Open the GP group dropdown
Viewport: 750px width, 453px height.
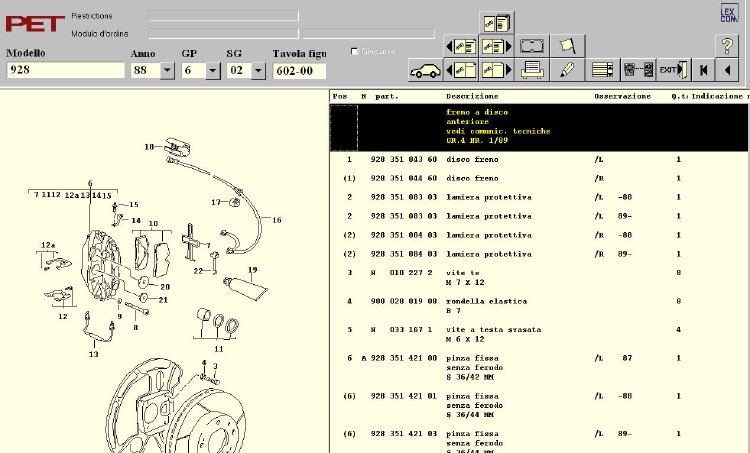(213, 71)
